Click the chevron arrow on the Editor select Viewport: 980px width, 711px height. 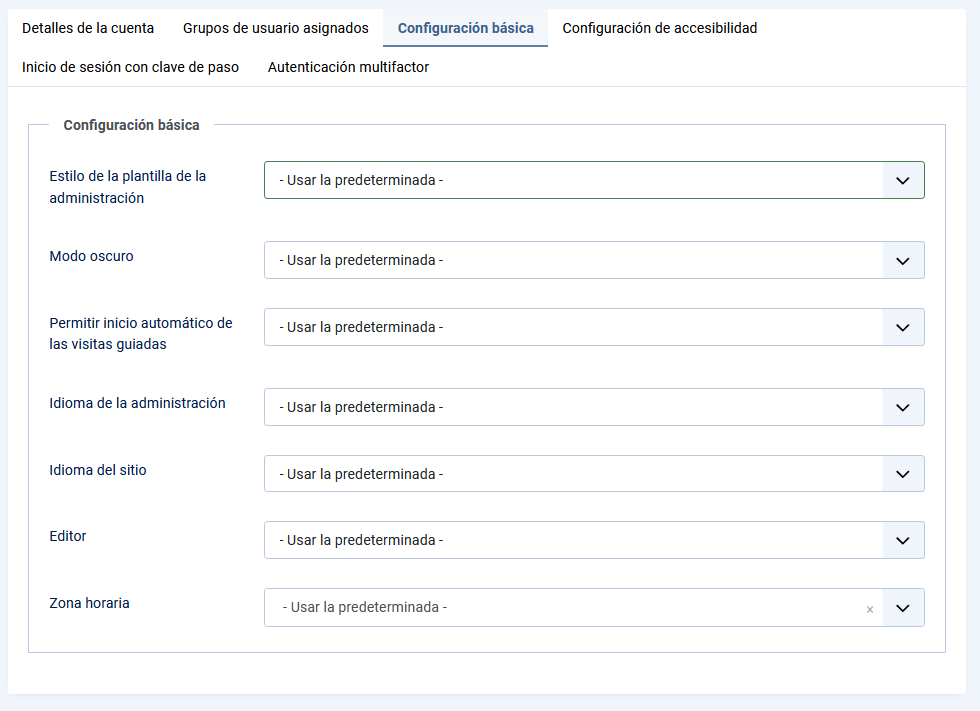[x=903, y=540]
